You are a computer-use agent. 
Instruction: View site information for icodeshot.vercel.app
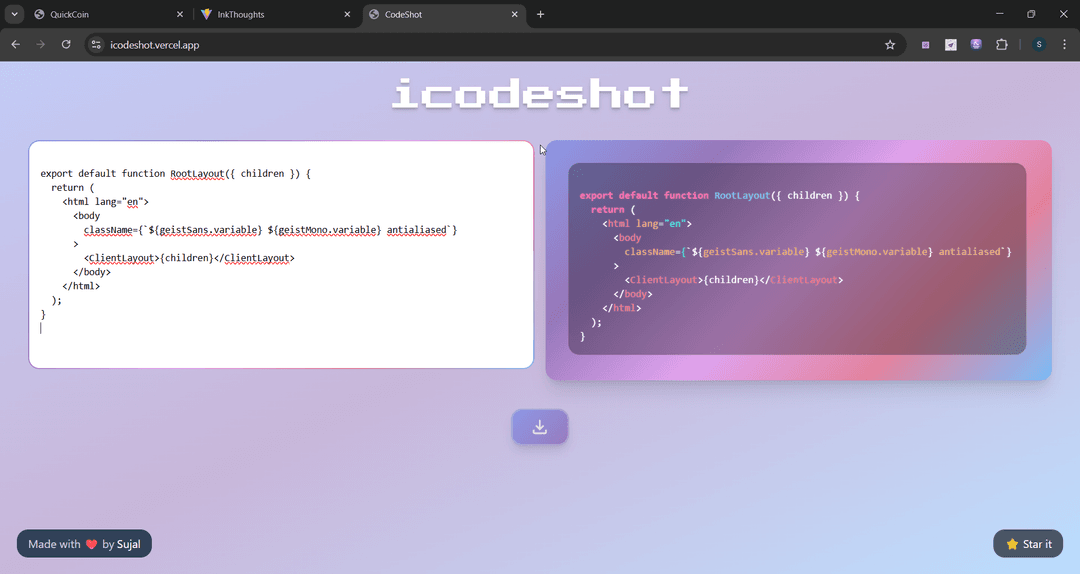pyautogui.click(x=96, y=45)
